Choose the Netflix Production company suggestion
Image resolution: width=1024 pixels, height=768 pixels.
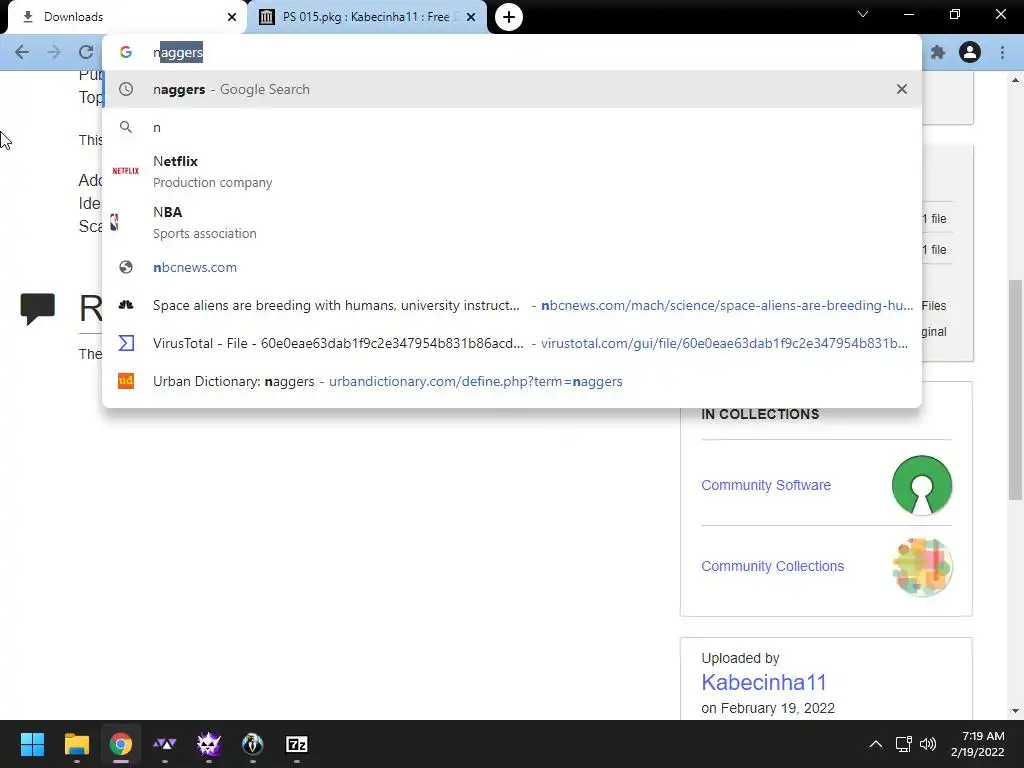coord(513,171)
